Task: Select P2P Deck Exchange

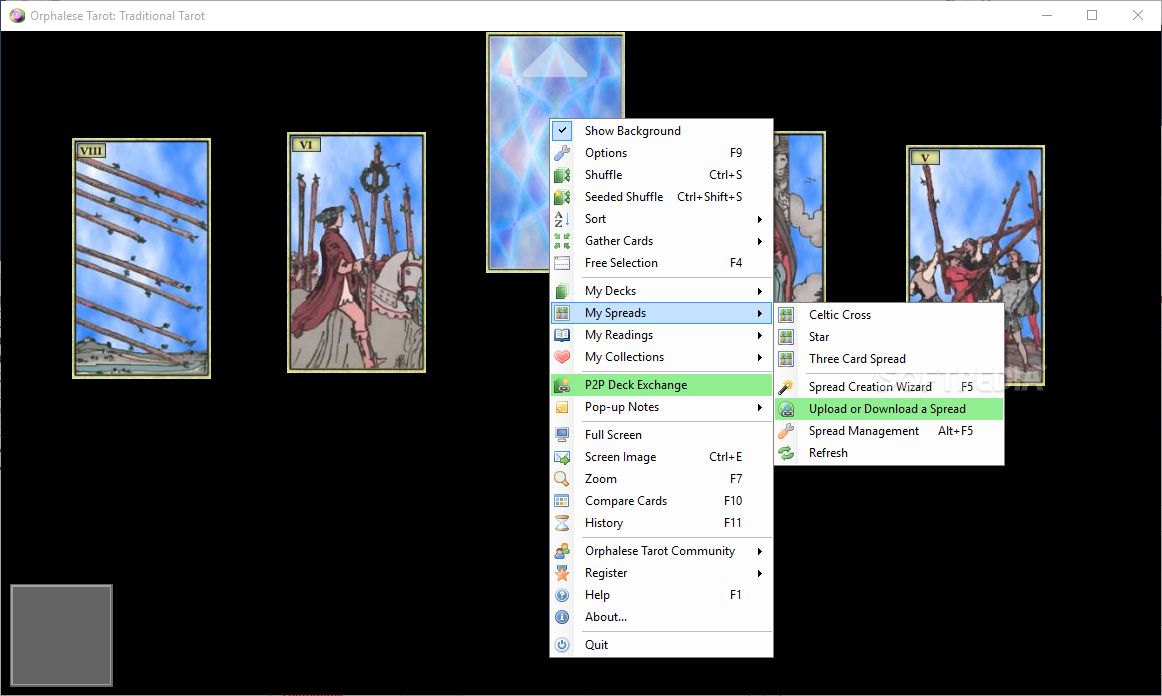Action: click(661, 385)
